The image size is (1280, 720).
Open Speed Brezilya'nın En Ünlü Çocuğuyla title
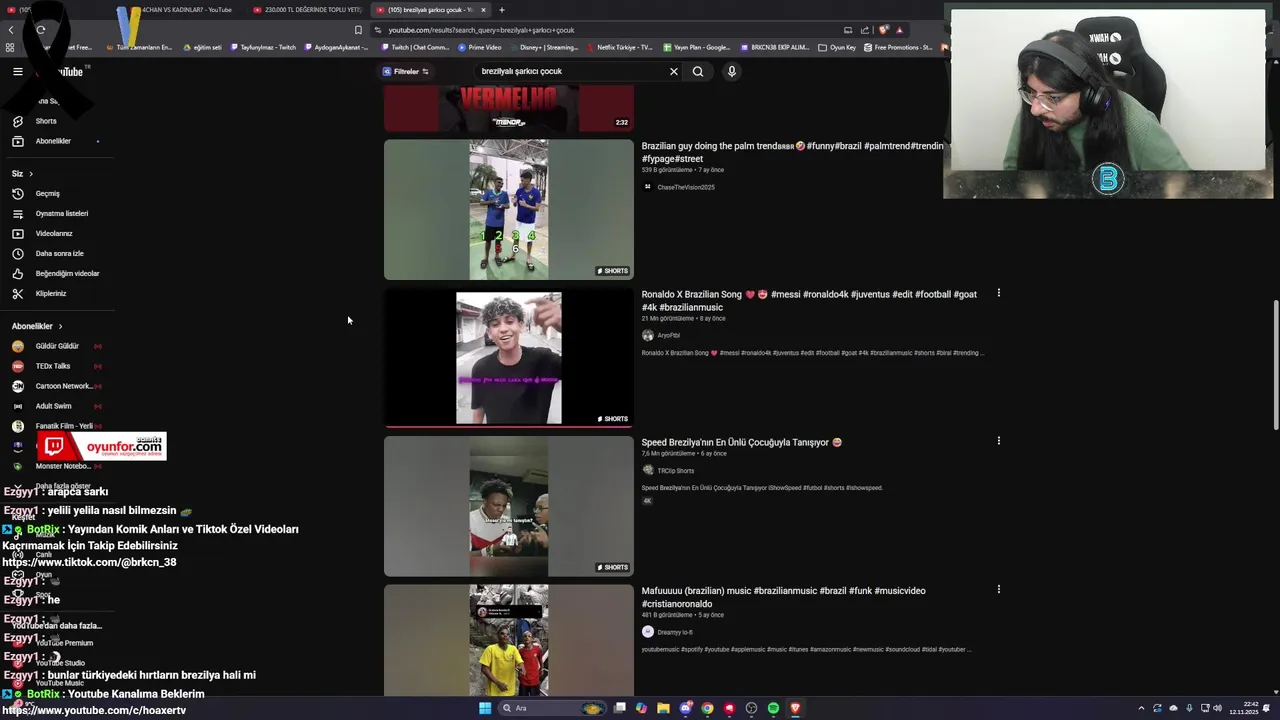[741, 442]
